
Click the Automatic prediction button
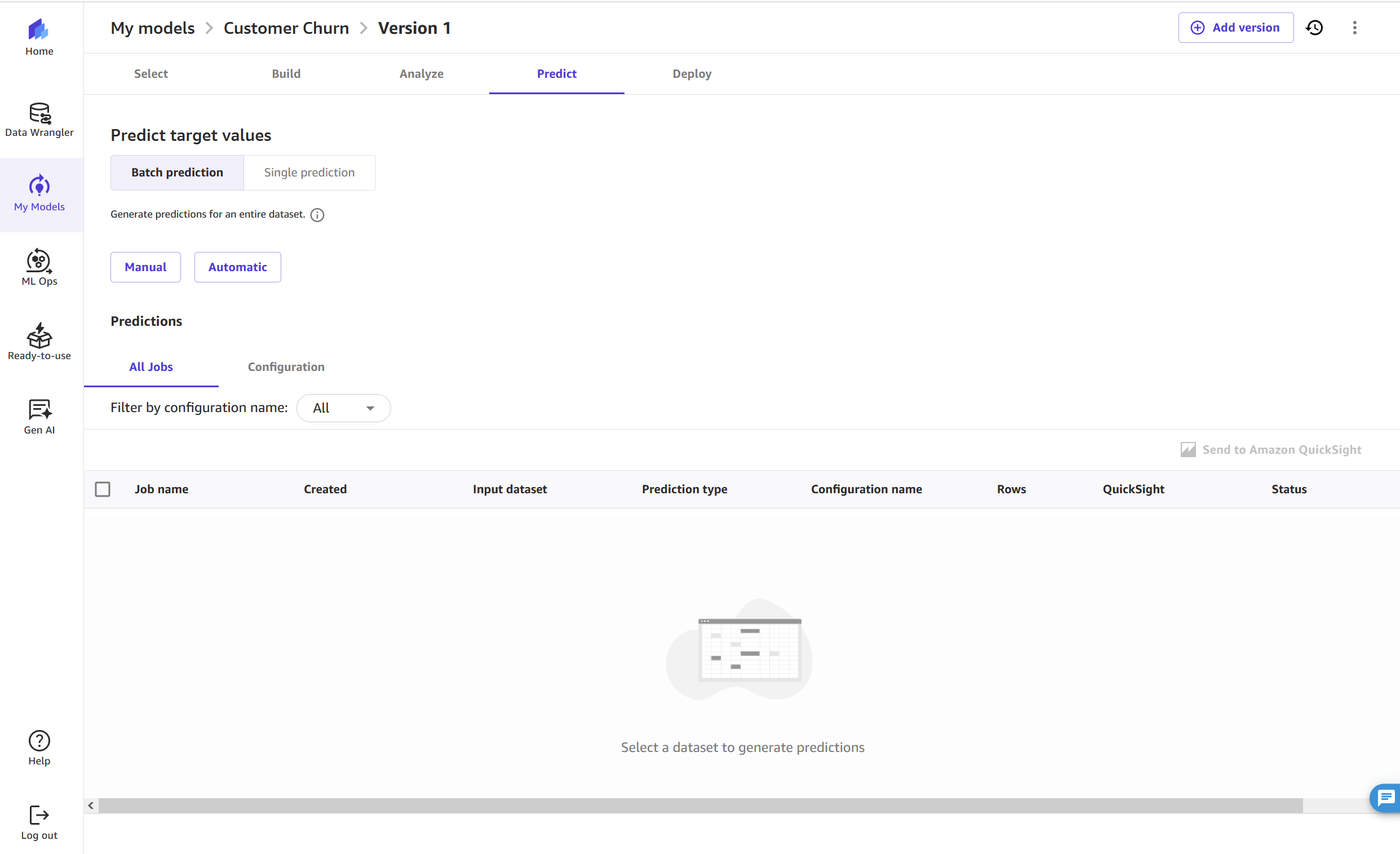[x=237, y=267]
